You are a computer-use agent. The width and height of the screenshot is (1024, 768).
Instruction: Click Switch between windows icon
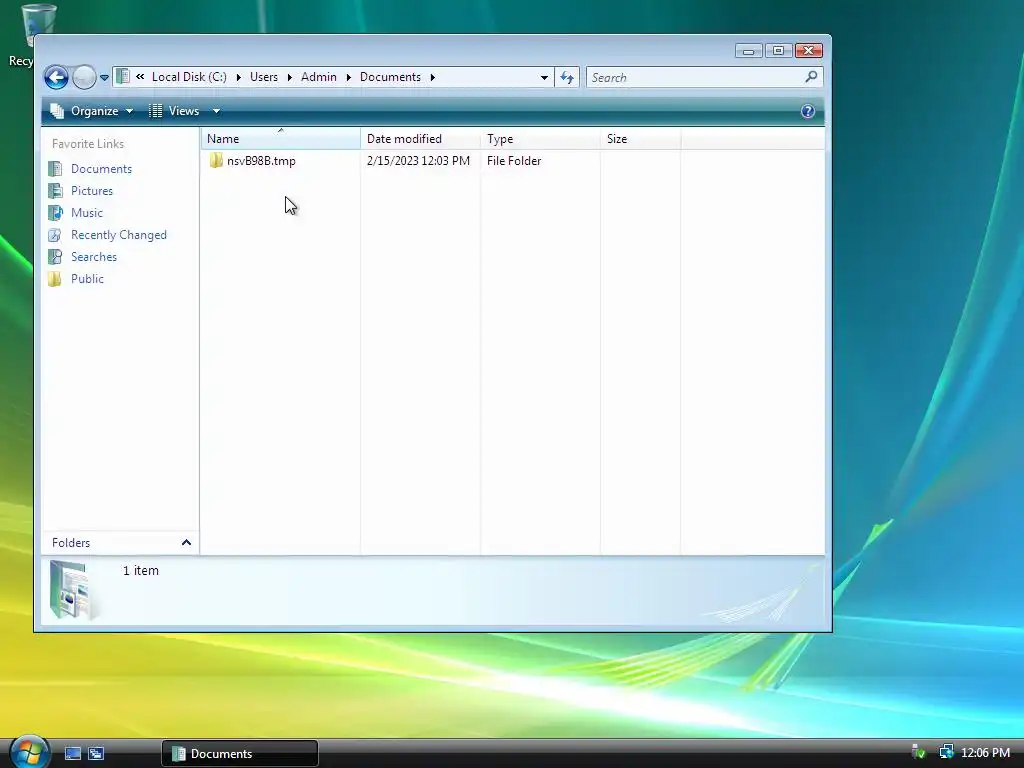click(x=96, y=754)
